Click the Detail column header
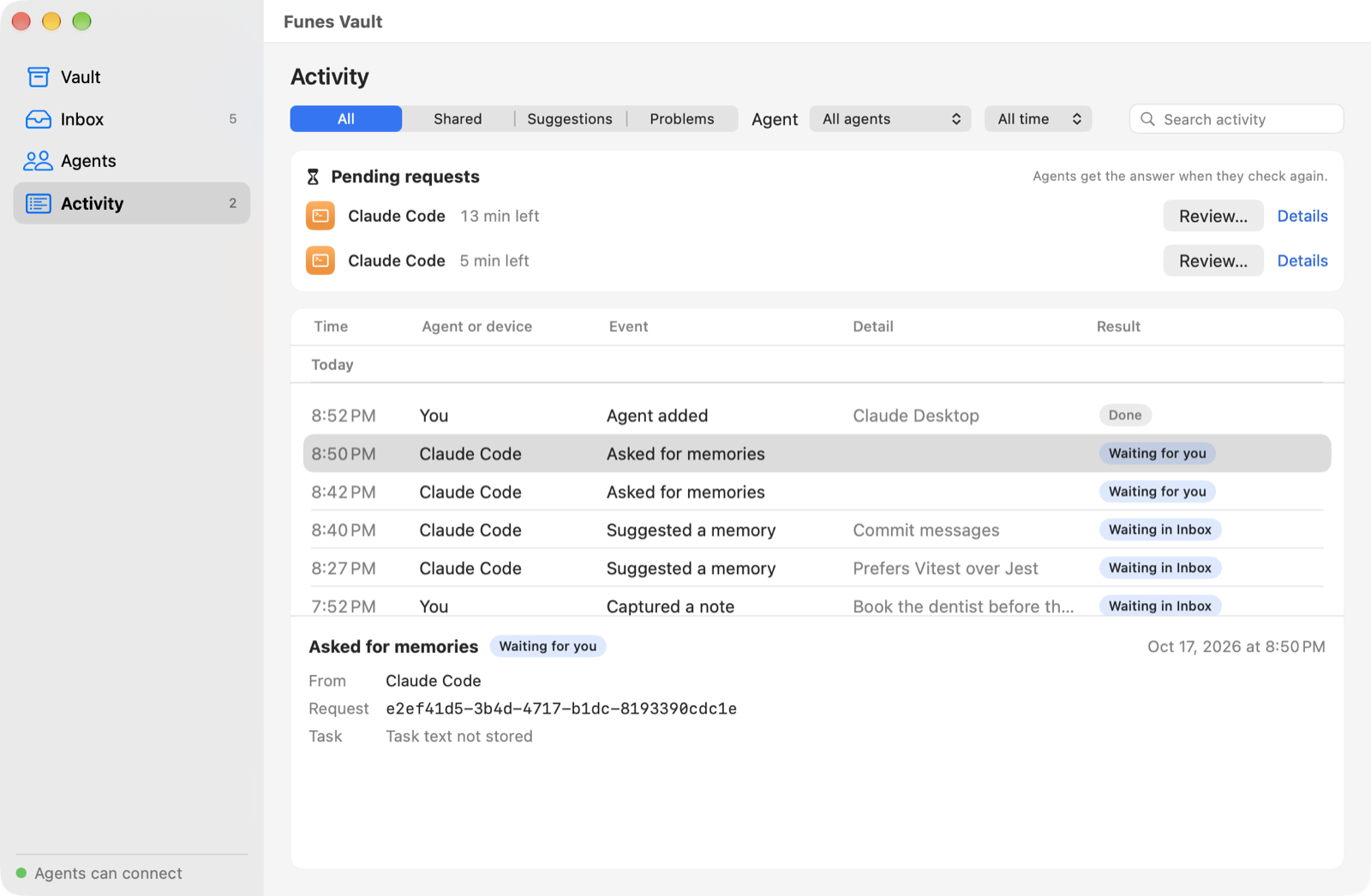The width and height of the screenshot is (1371, 896). pyautogui.click(x=872, y=326)
